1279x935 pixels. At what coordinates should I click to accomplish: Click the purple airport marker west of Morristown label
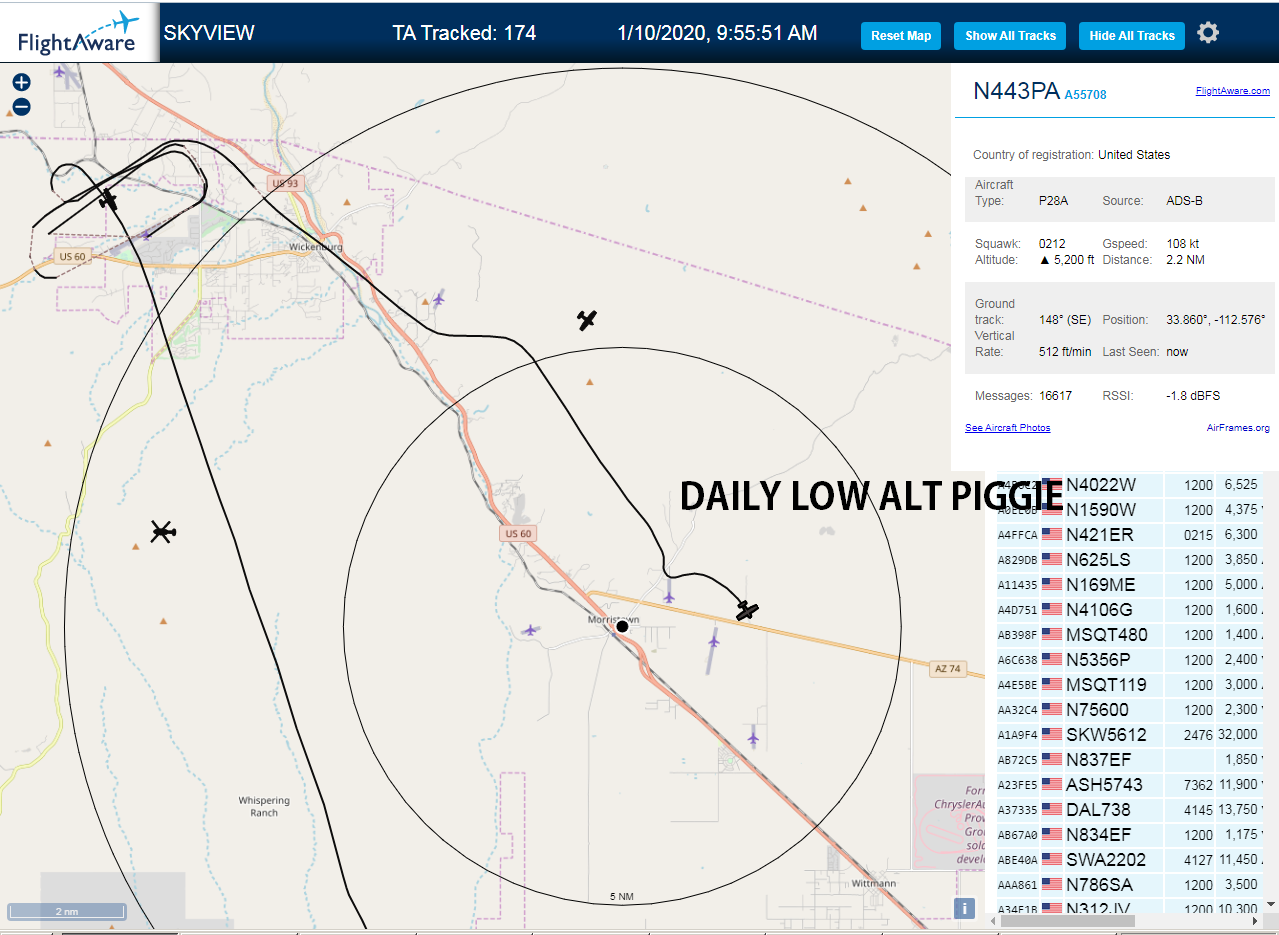click(530, 630)
